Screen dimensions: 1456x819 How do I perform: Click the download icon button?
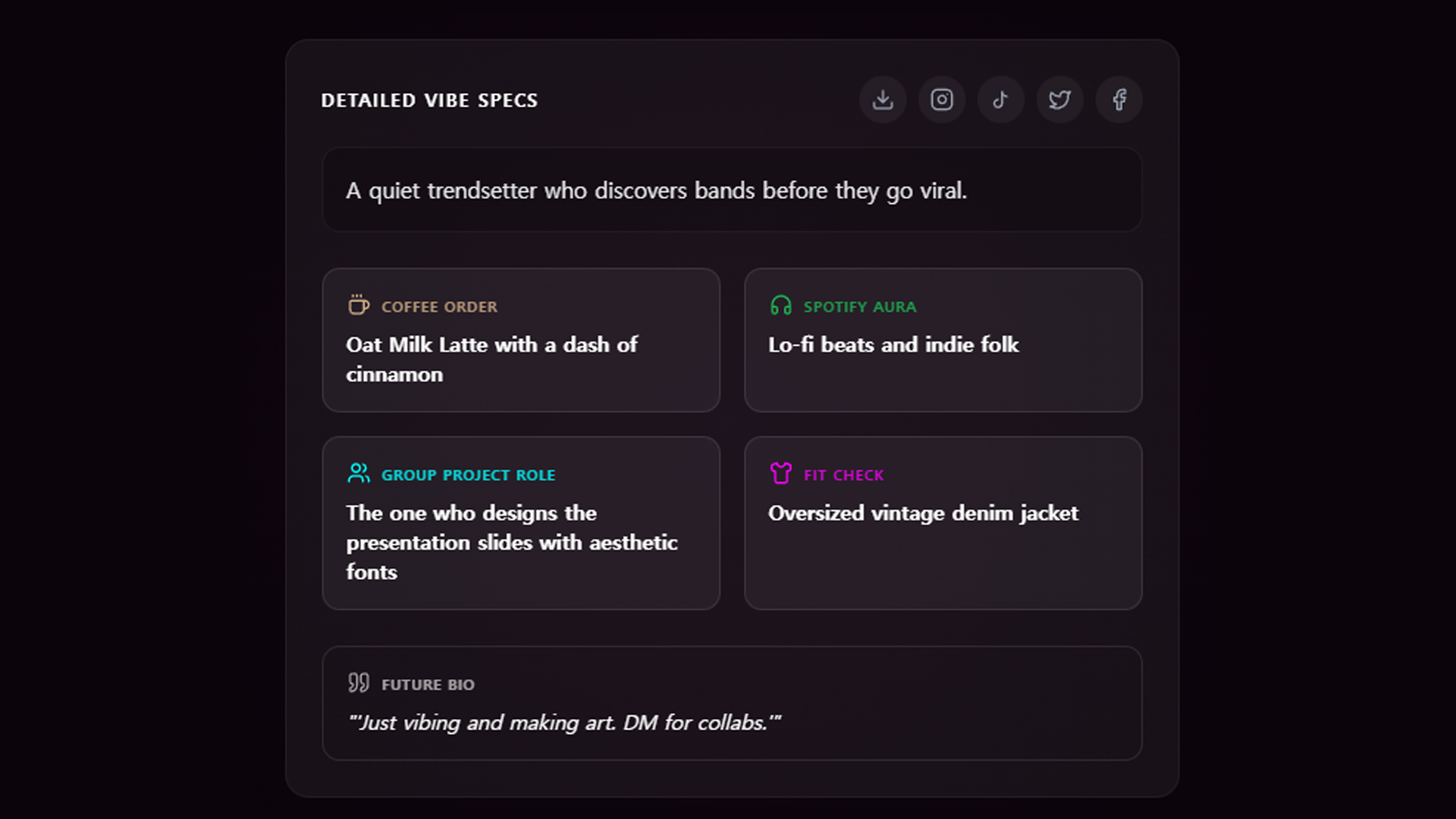coord(883,99)
